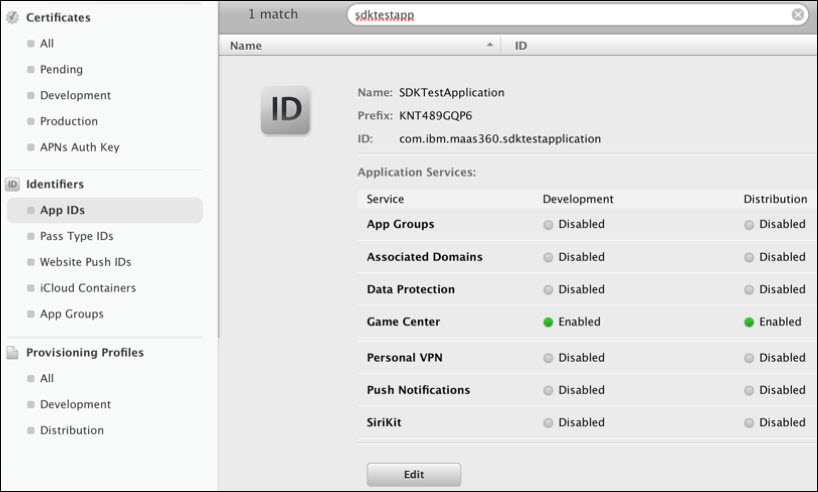818x492 pixels.
Task: Open All under Provisioning Profiles
Action: [x=47, y=378]
